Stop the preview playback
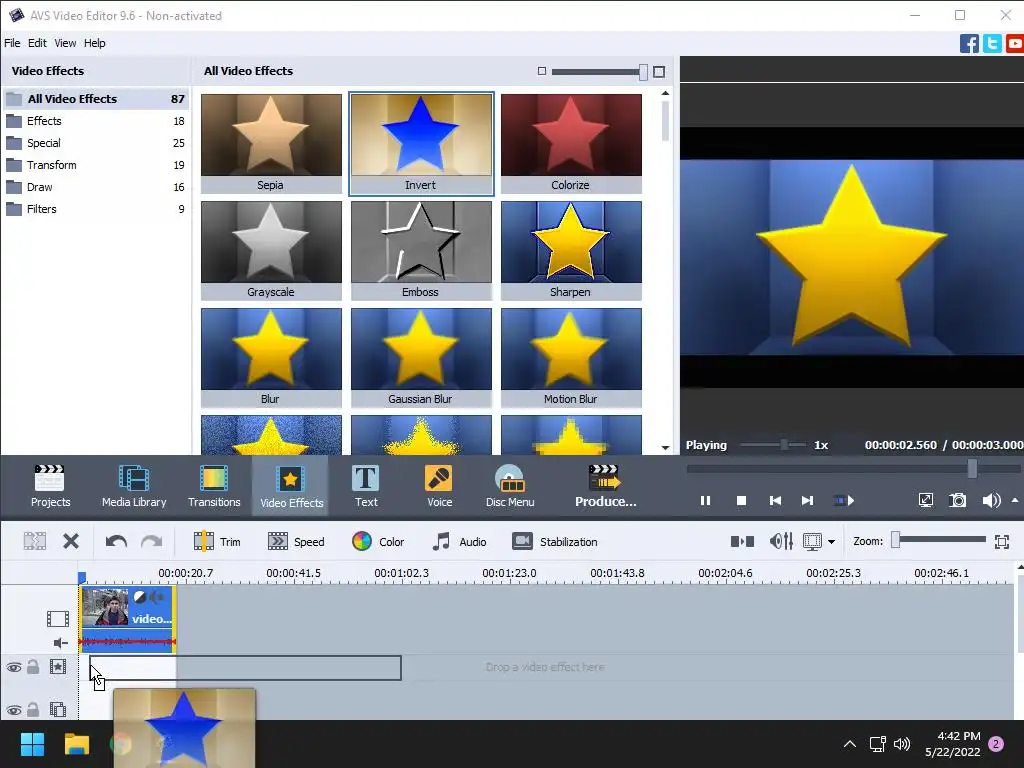This screenshot has height=768, width=1024. (x=741, y=501)
